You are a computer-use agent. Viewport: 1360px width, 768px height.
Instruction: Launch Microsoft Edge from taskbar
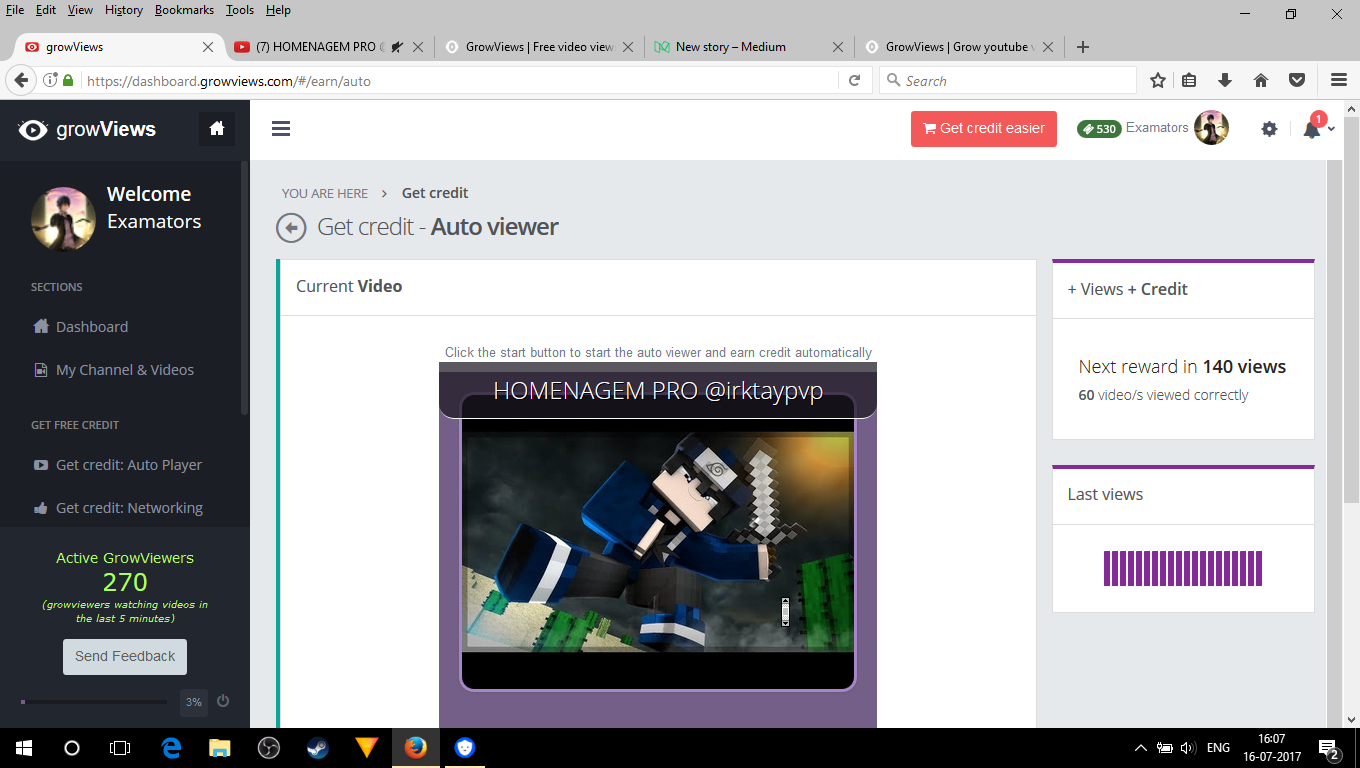coord(171,747)
